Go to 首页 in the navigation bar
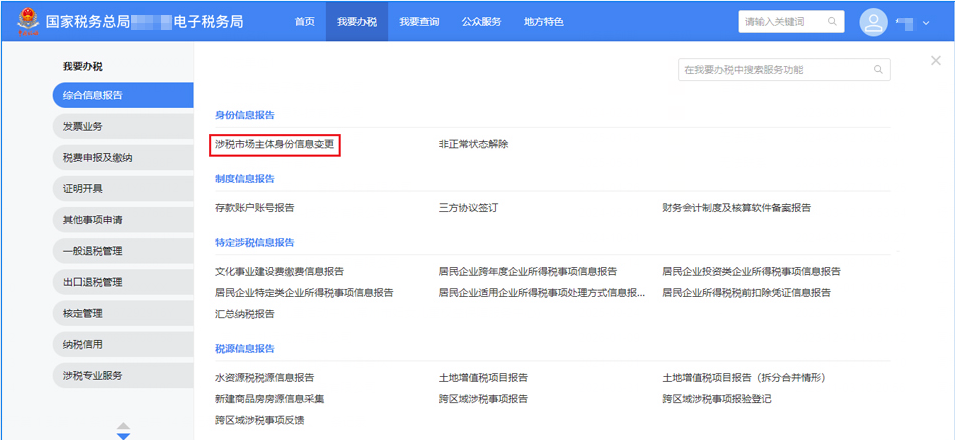 pyautogui.click(x=305, y=22)
